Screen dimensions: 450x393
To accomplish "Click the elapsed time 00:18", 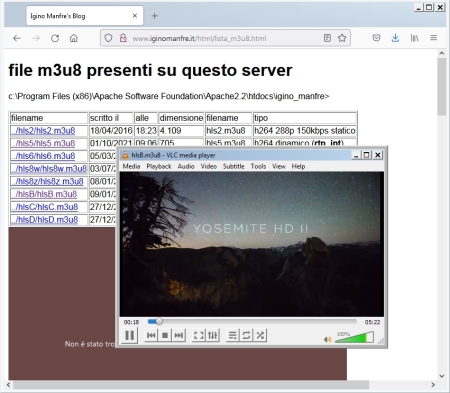I will click(131, 322).
